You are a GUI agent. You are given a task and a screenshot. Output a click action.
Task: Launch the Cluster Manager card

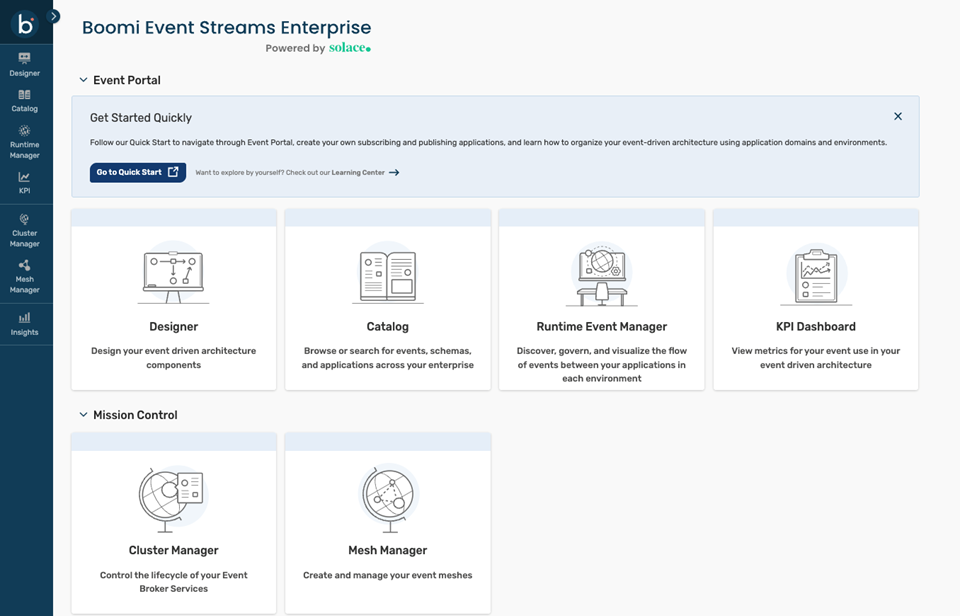tap(174, 522)
